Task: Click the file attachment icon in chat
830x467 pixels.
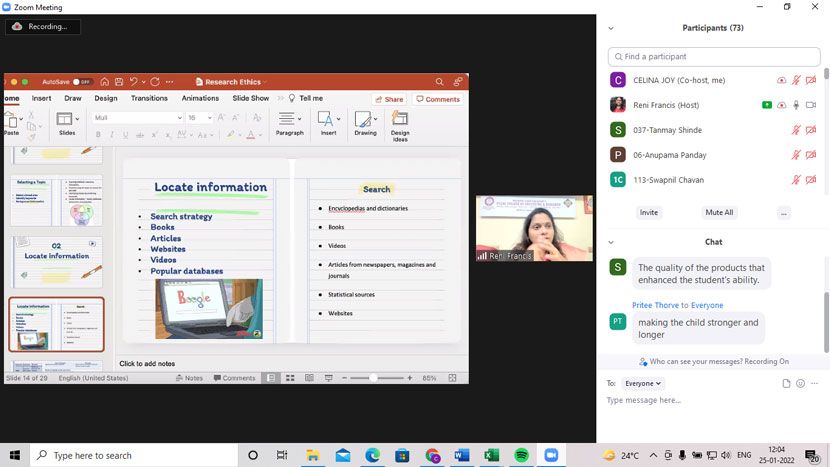Action: pos(786,383)
